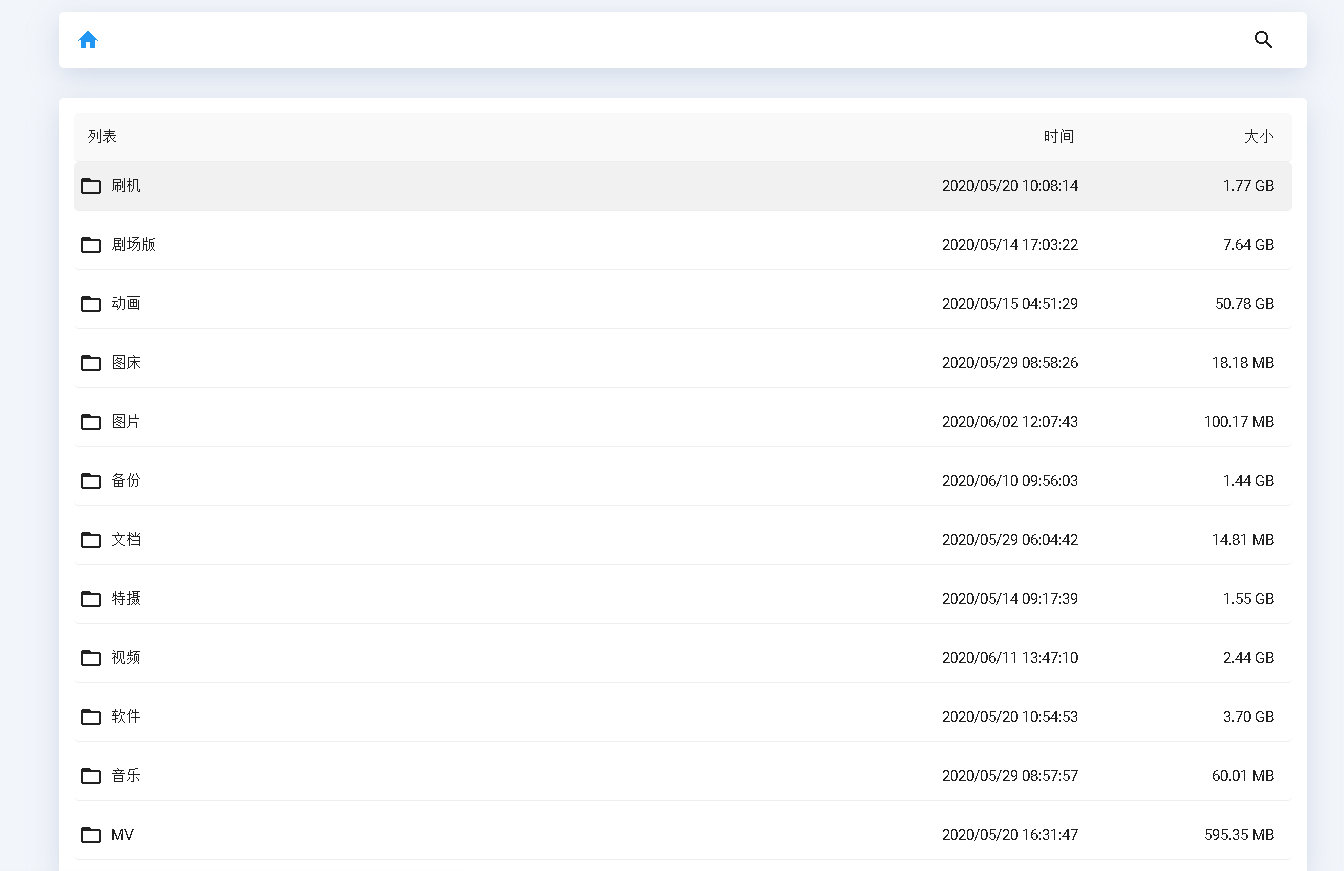Click folder icon beside 刷机
The width and height of the screenshot is (1344, 871).
pos(91,186)
